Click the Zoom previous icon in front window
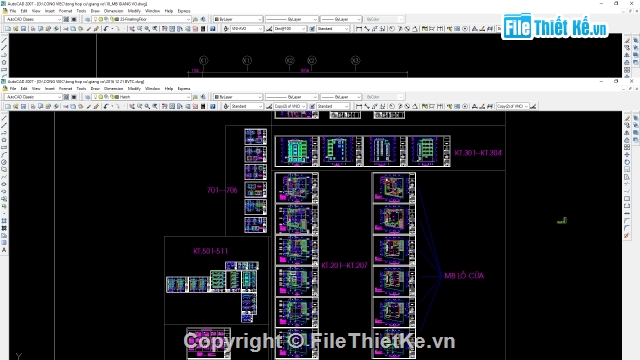The width and height of the screenshot is (640, 360). click(155, 107)
